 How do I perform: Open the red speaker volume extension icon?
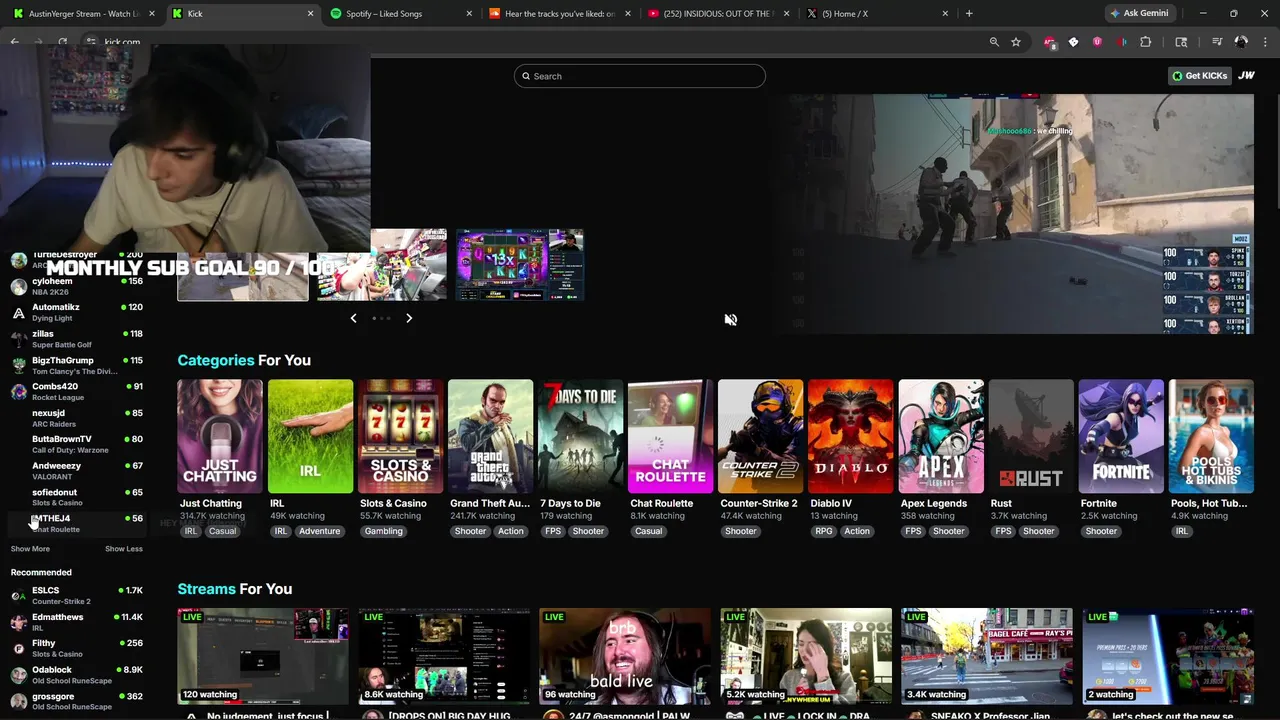point(1121,42)
